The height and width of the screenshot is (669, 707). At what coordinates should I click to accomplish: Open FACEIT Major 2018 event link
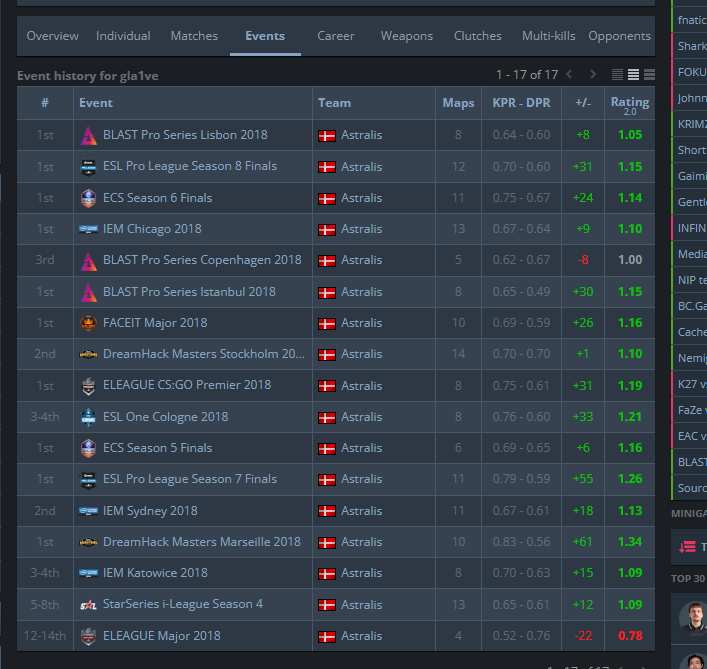tap(155, 323)
